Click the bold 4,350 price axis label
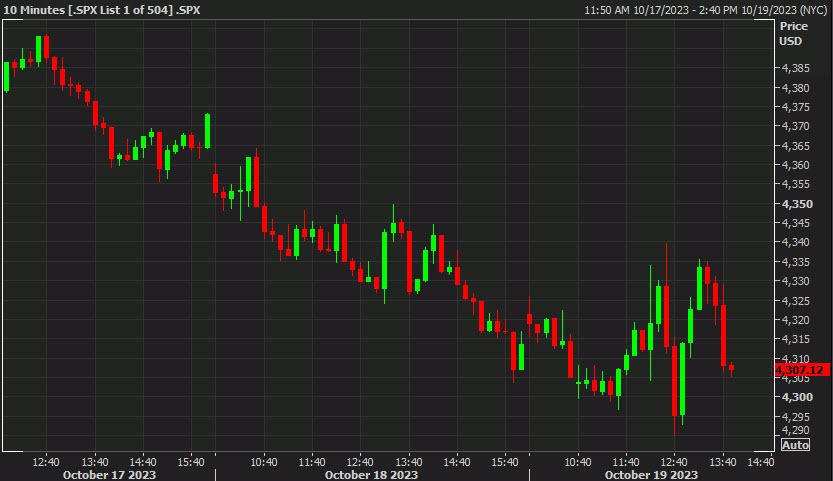Image resolution: width=833 pixels, height=481 pixels. [797, 204]
